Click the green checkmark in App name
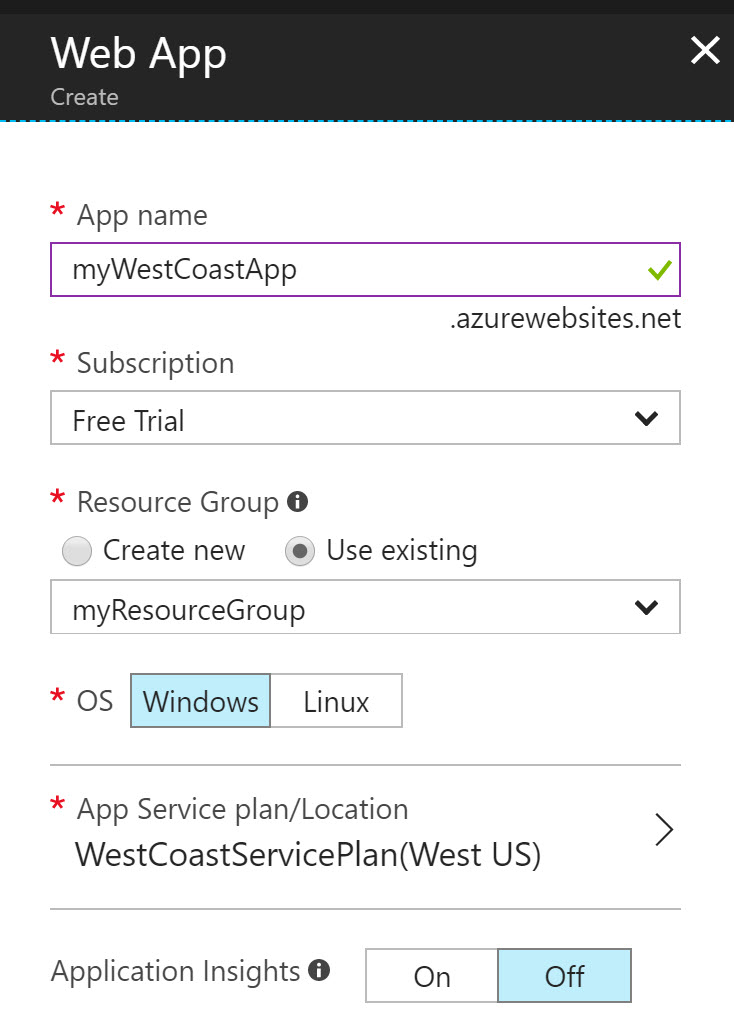The height and width of the screenshot is (1025, 734). pyautogui.click(x=659, y=269)
